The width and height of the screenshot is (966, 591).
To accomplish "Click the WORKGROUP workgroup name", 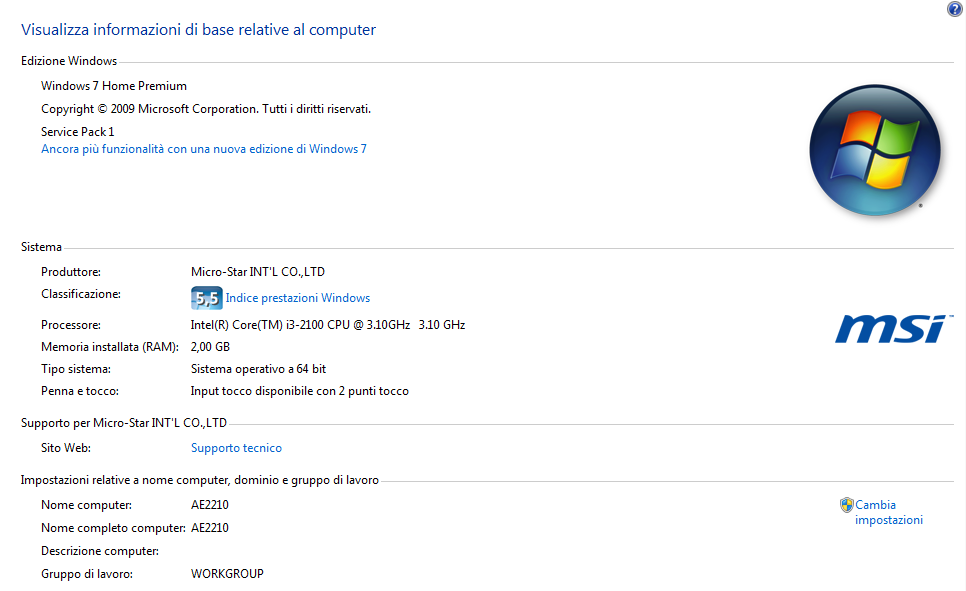I will [227, 574].
